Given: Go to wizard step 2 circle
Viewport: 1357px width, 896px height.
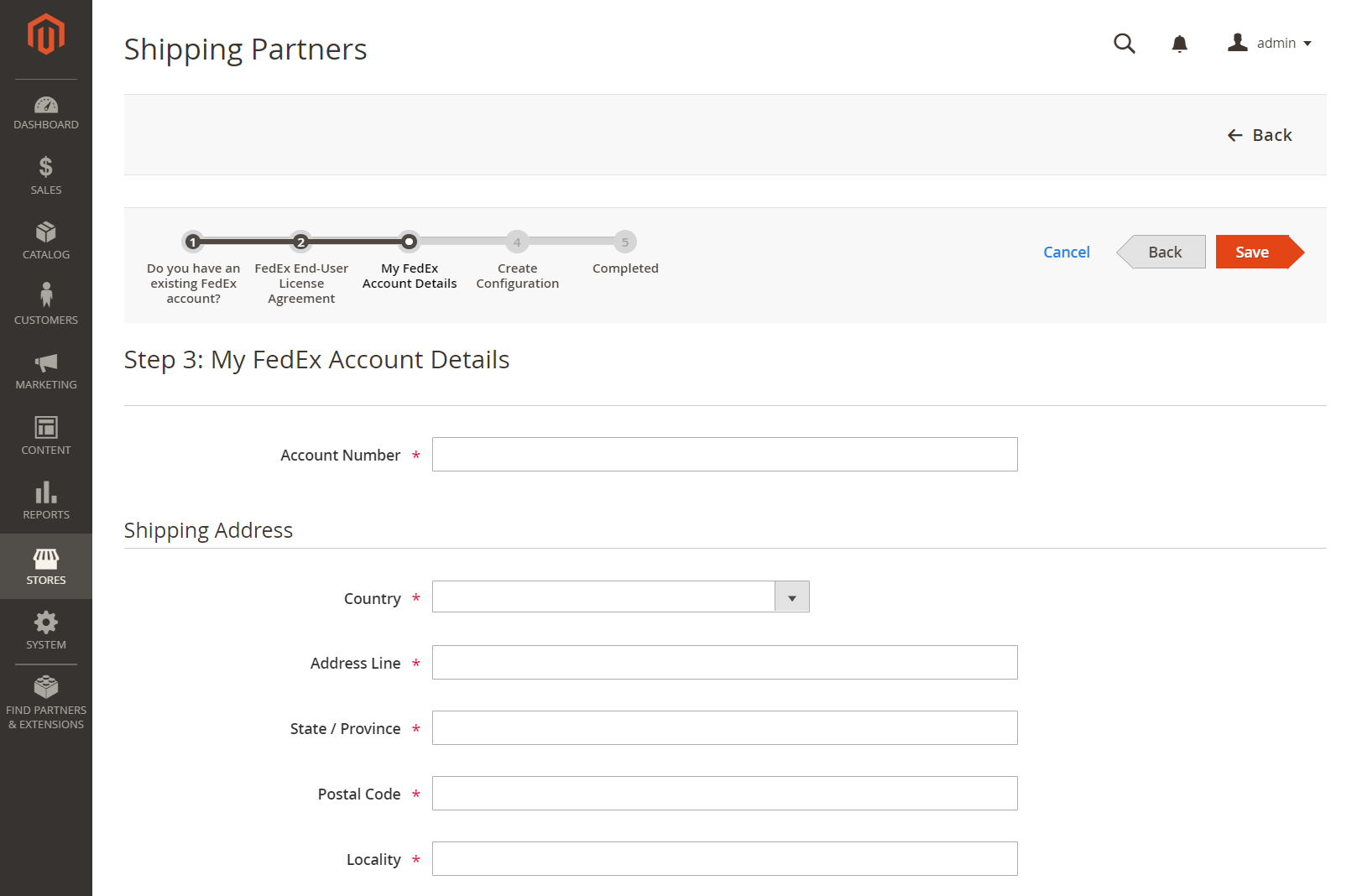Looking at the screenshot, I should 300,242.
